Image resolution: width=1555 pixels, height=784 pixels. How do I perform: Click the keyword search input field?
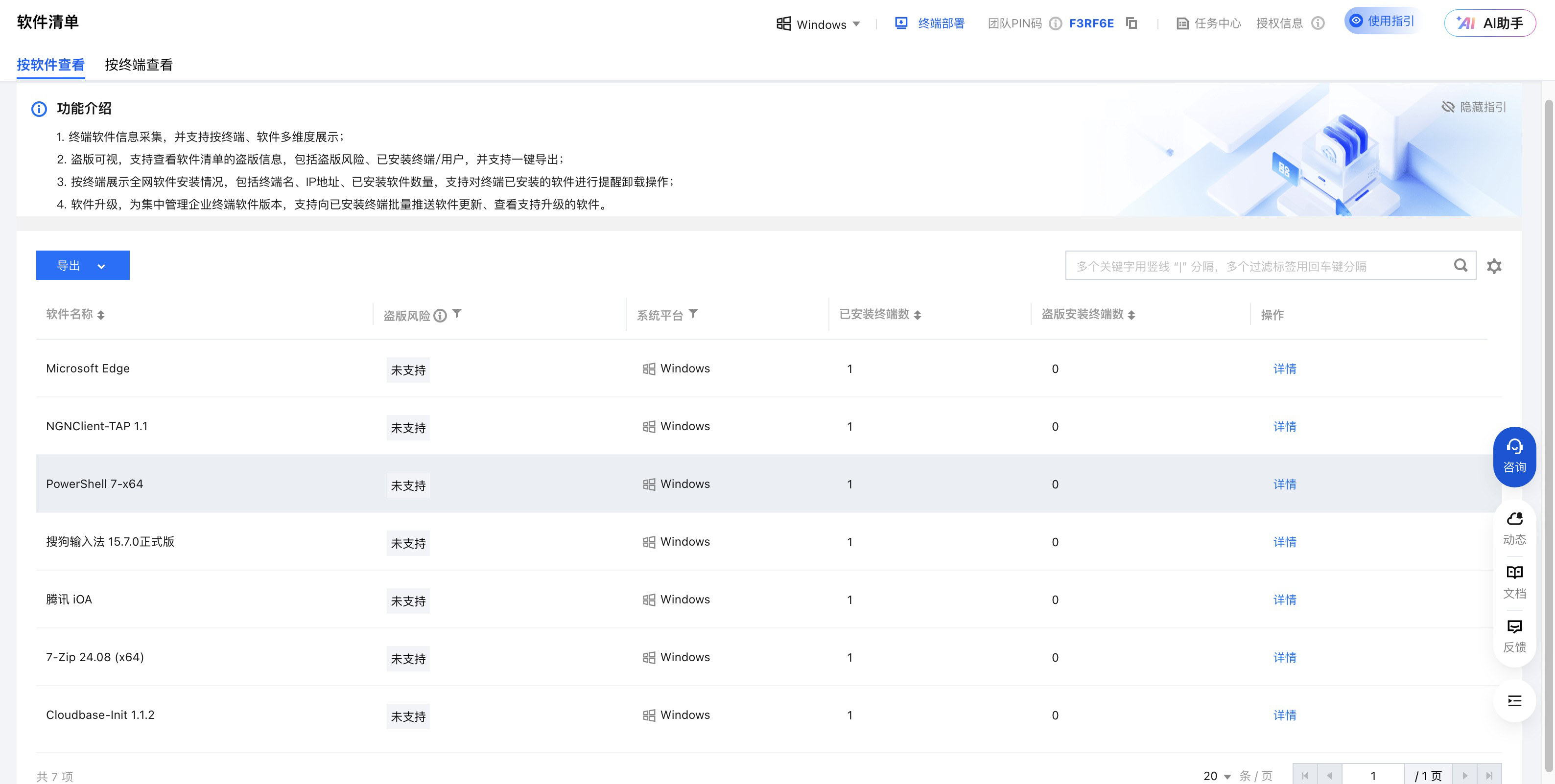click(x=1259, y=266)
